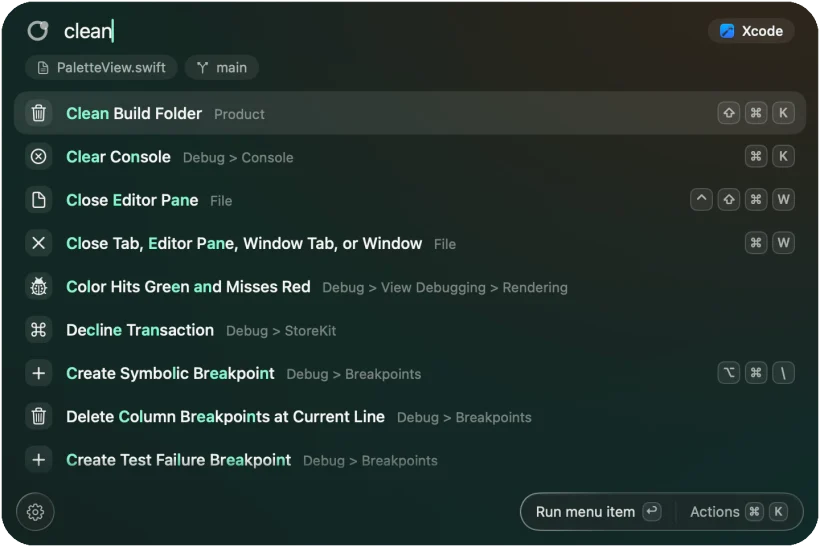Click the 'Debug > StoreKit' path label
Viewport: 820px width, 547px height.
pos(281,331)
